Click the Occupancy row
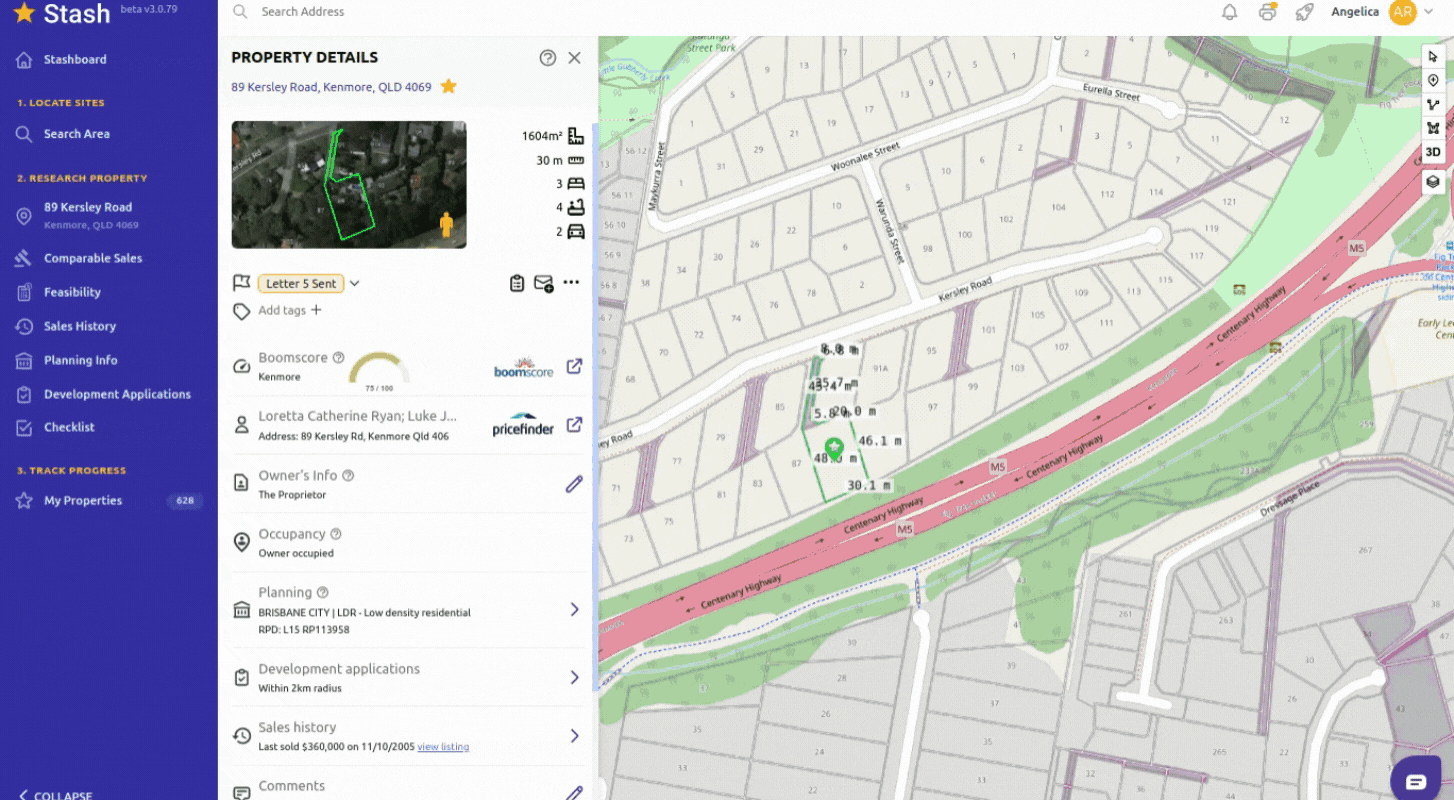Image resolution: width=1454 pixels, height=800 pixels. click(x=405, y=542)
